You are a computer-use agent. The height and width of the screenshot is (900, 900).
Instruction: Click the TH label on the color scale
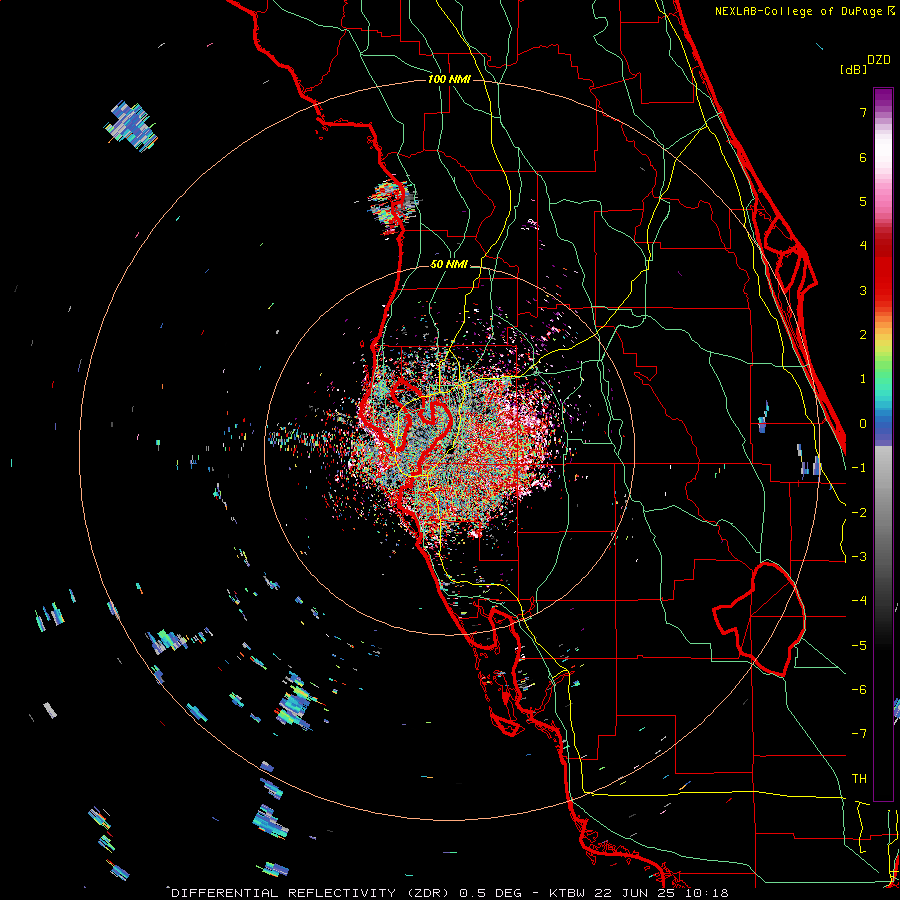(x=859, y=779)
